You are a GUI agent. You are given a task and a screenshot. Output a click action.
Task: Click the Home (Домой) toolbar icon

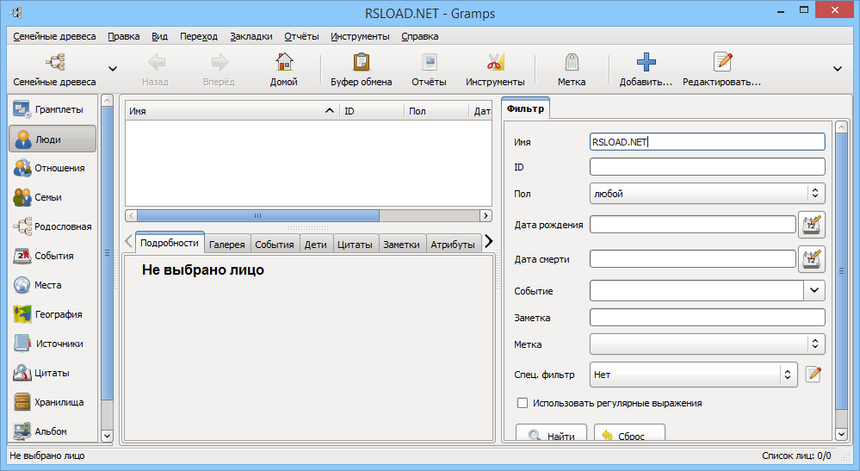pos(283,63)
